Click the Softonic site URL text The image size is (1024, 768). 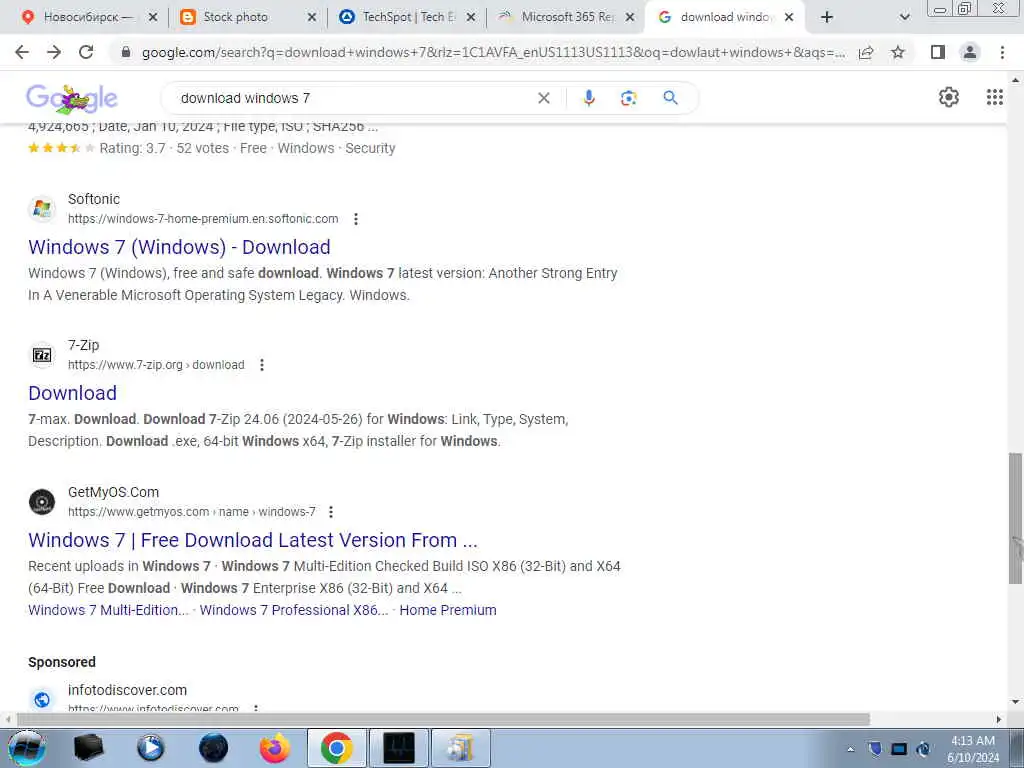click(203, 219)
